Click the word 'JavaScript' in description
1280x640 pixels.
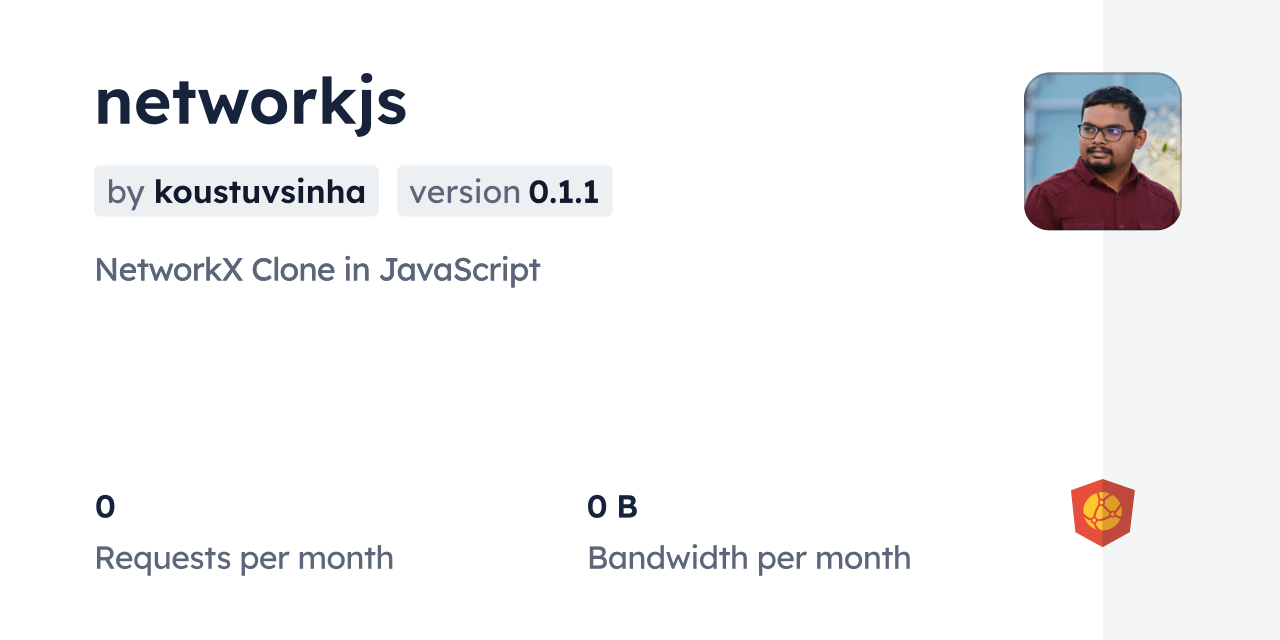[x=459, y=270]
